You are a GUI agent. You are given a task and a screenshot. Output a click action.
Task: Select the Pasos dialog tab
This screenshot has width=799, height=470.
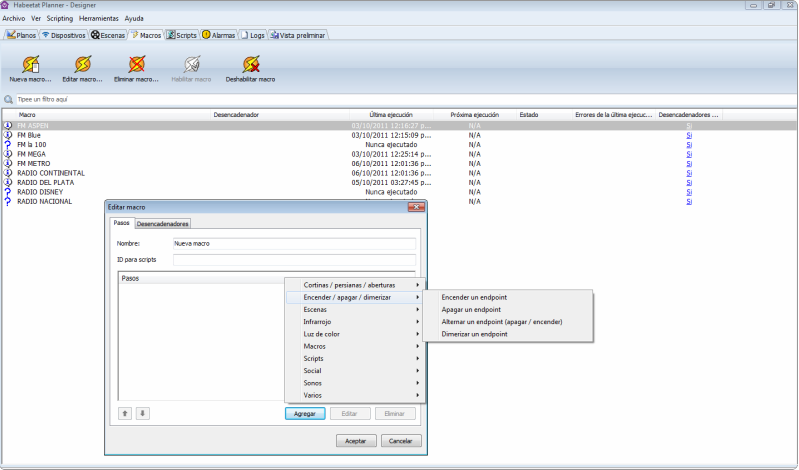coord(121,223)
